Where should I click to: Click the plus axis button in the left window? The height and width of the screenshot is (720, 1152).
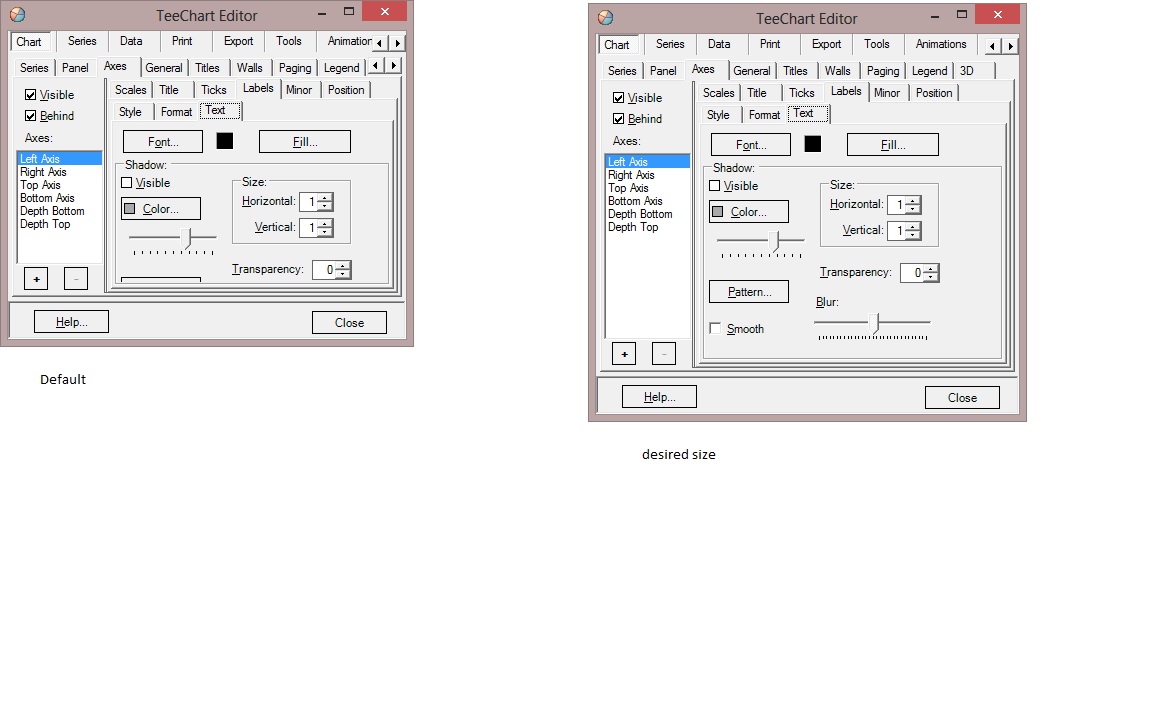click(x=36, y=278)
